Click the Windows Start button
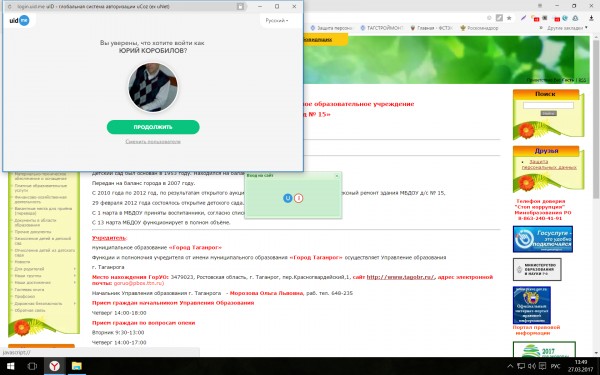 click(x=10, y=366)
